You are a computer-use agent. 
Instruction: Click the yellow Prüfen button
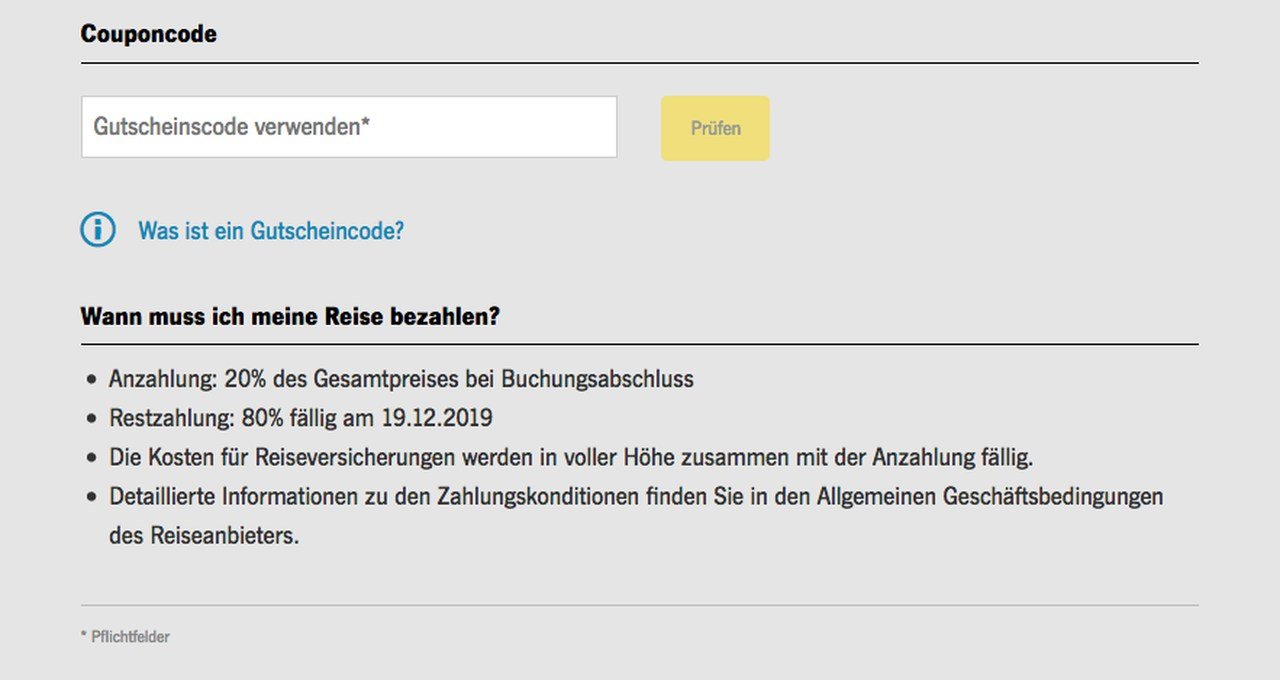coord(715,128)
